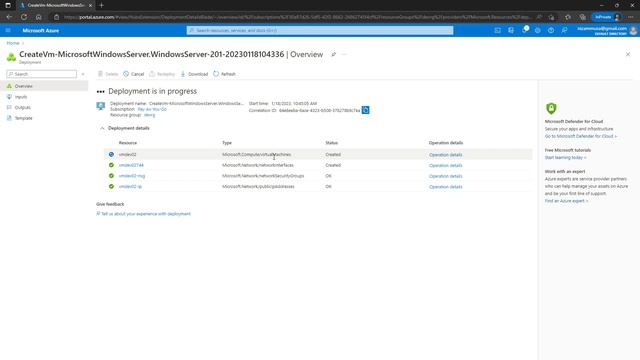This screenshot has width=640, height=360.
Task: Click the in-progress status icon for vmdev02
Action: 111,155
